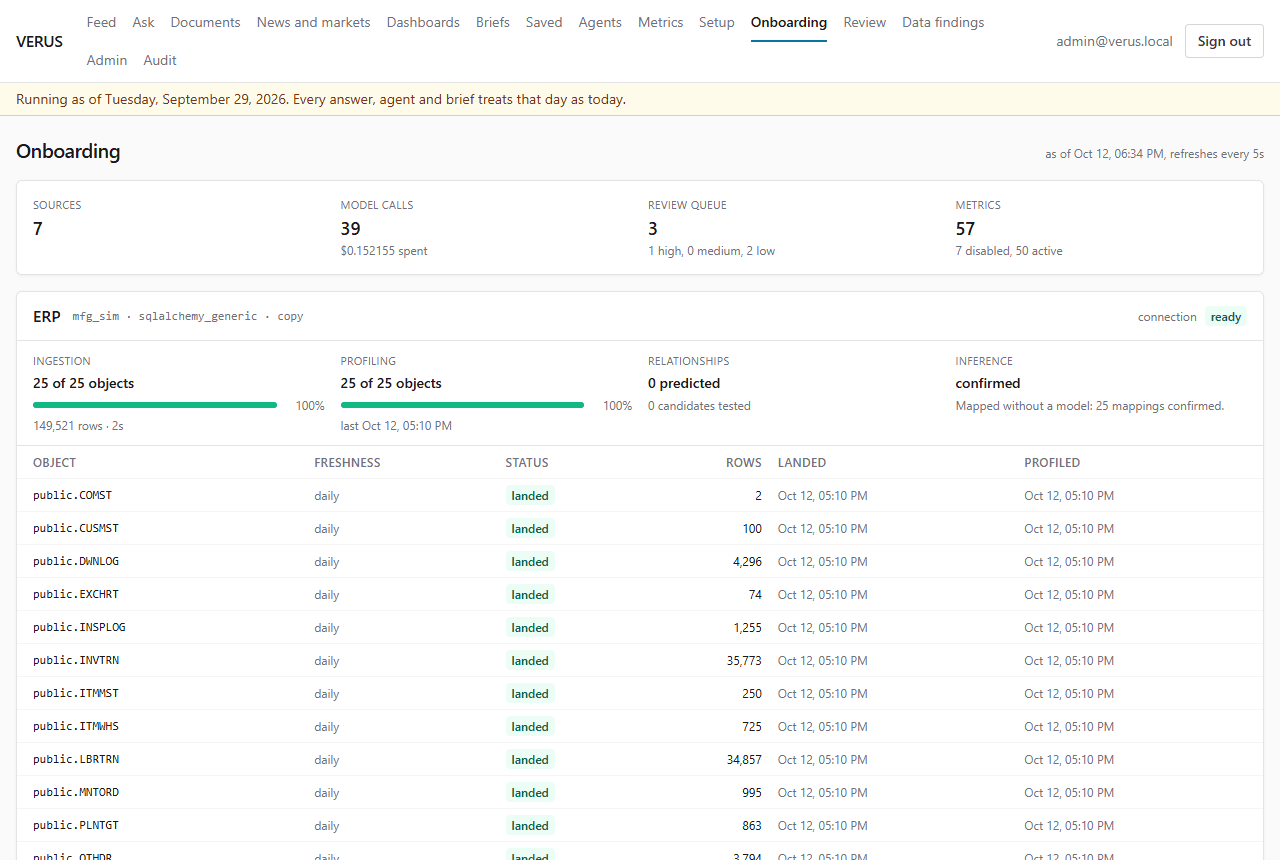Click the VERUS logo
The height and width of the screenshot is (860, 1280).
(x=40, y=41)
